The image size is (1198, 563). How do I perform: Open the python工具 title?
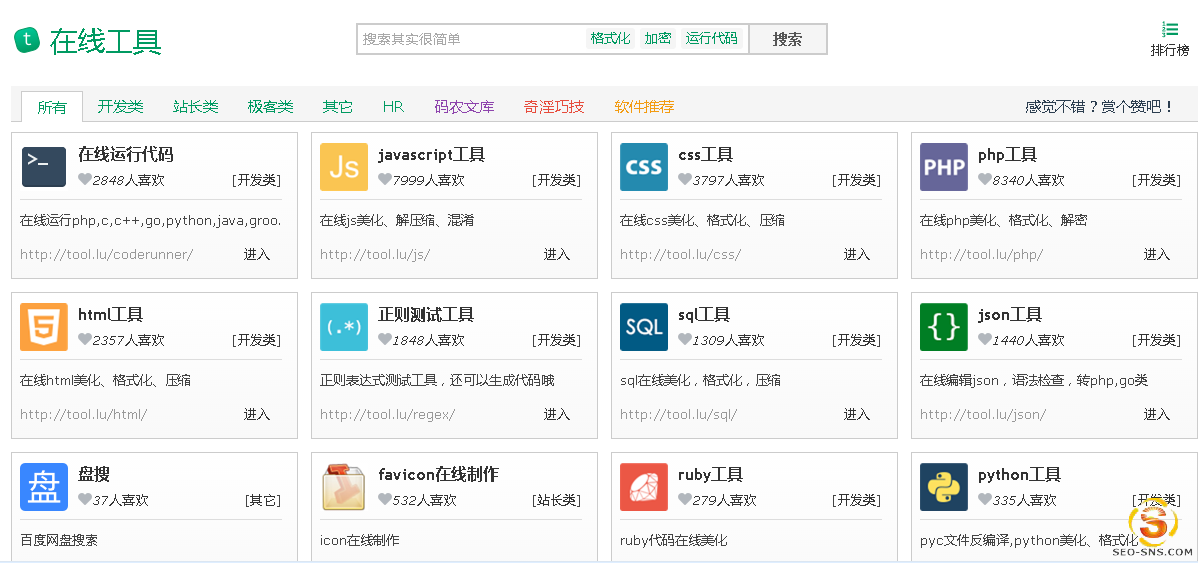1019,475
